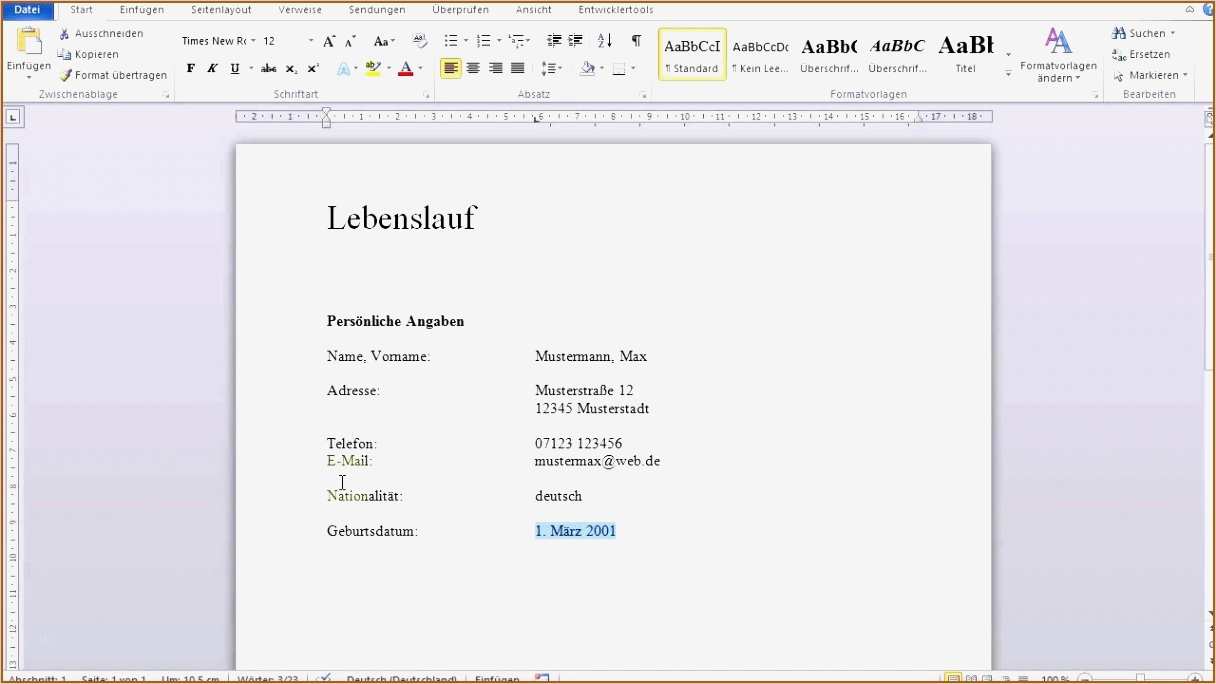Toggle paragraph marks display (¶)

pos(636,41)
